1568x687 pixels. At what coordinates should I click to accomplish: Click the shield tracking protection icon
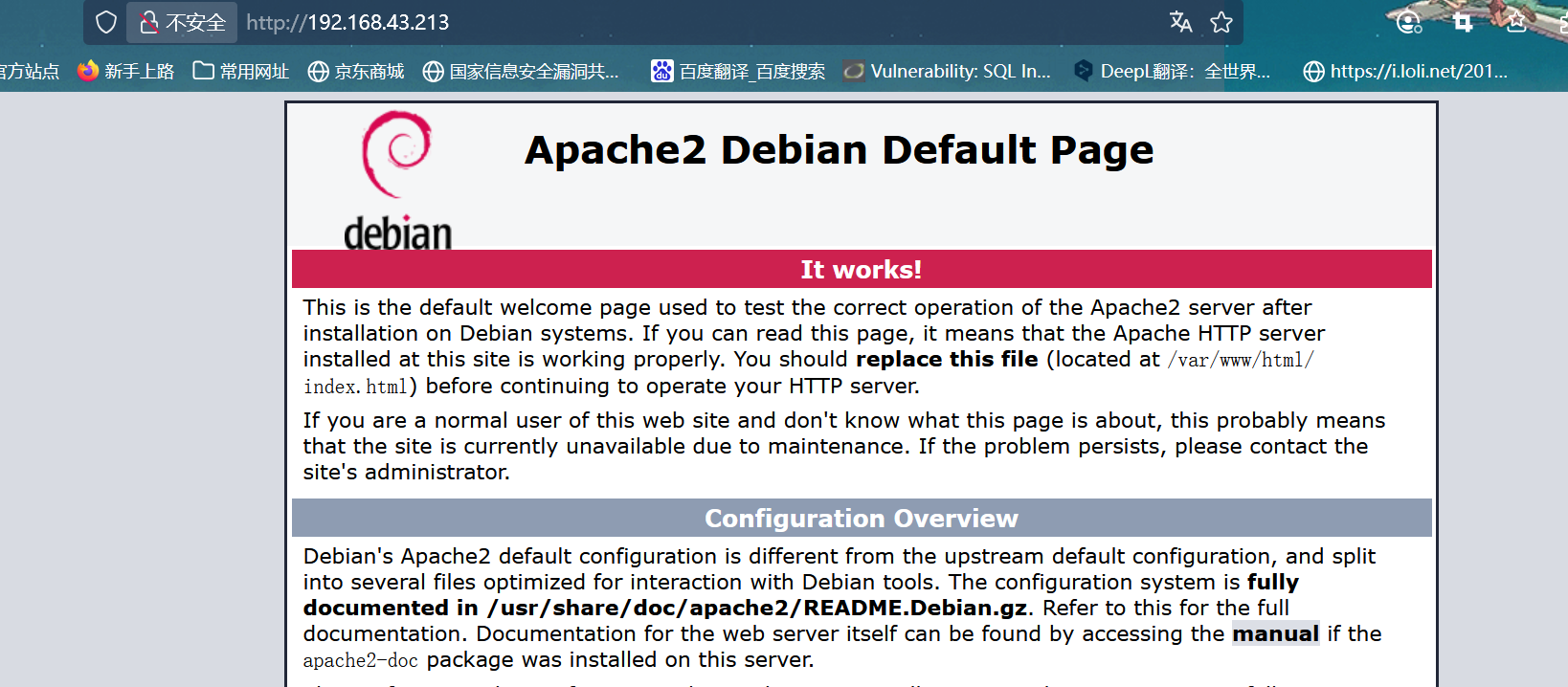[106, 22]
